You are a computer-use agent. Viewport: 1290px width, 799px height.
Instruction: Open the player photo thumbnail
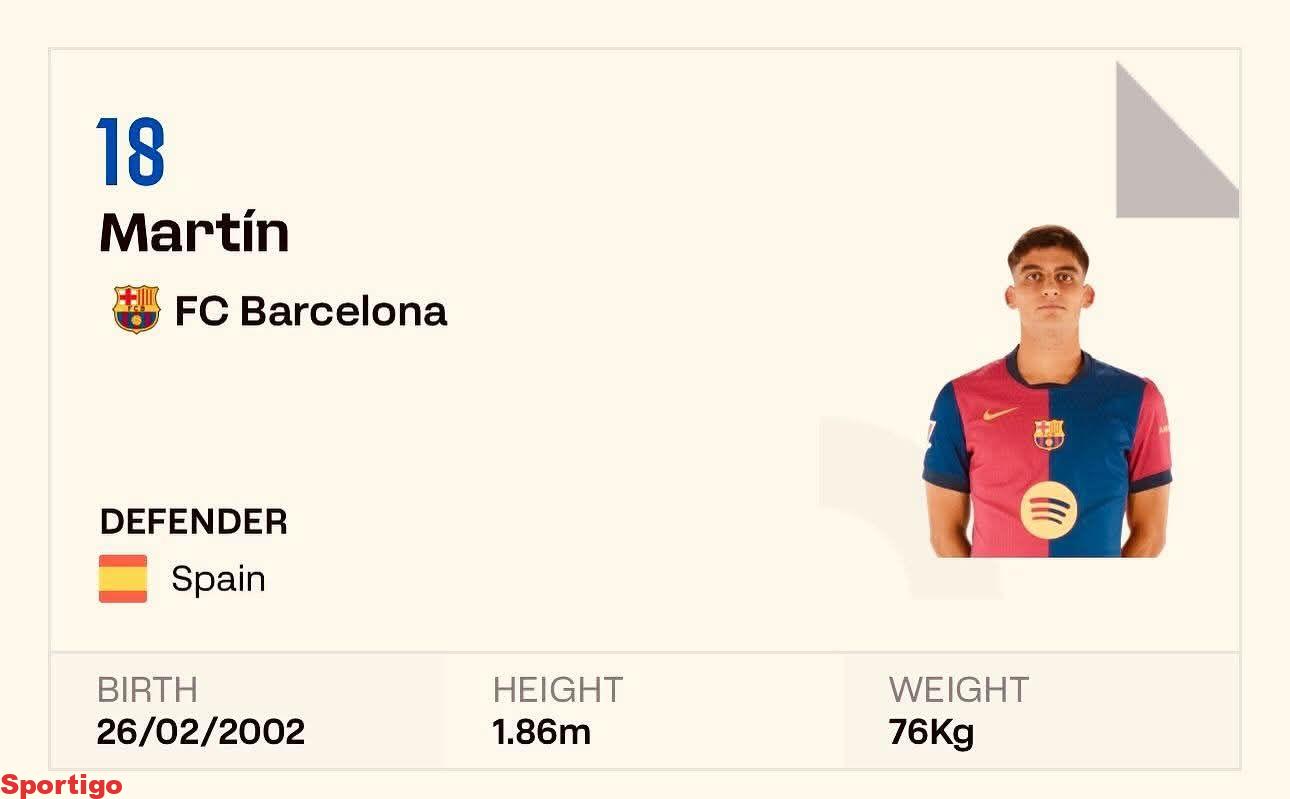(1046, 400)
